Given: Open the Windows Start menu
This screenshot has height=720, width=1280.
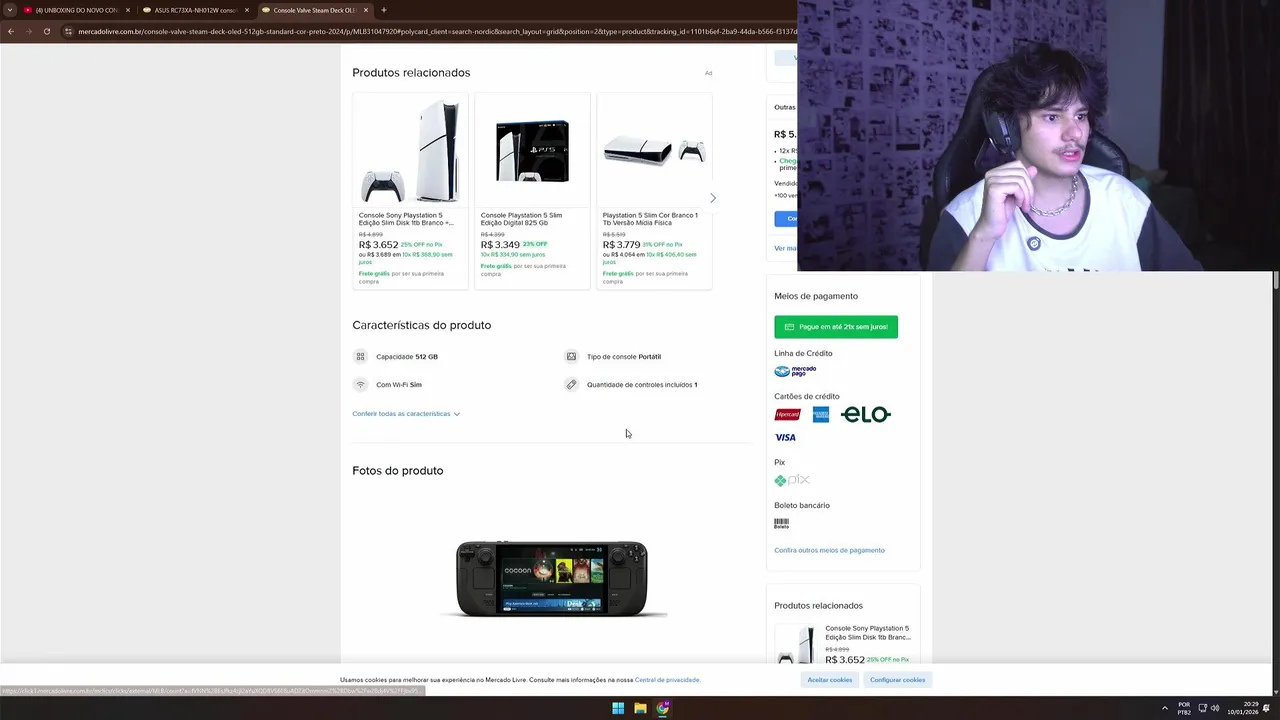Looking at the screenshot, I should 618,709.
